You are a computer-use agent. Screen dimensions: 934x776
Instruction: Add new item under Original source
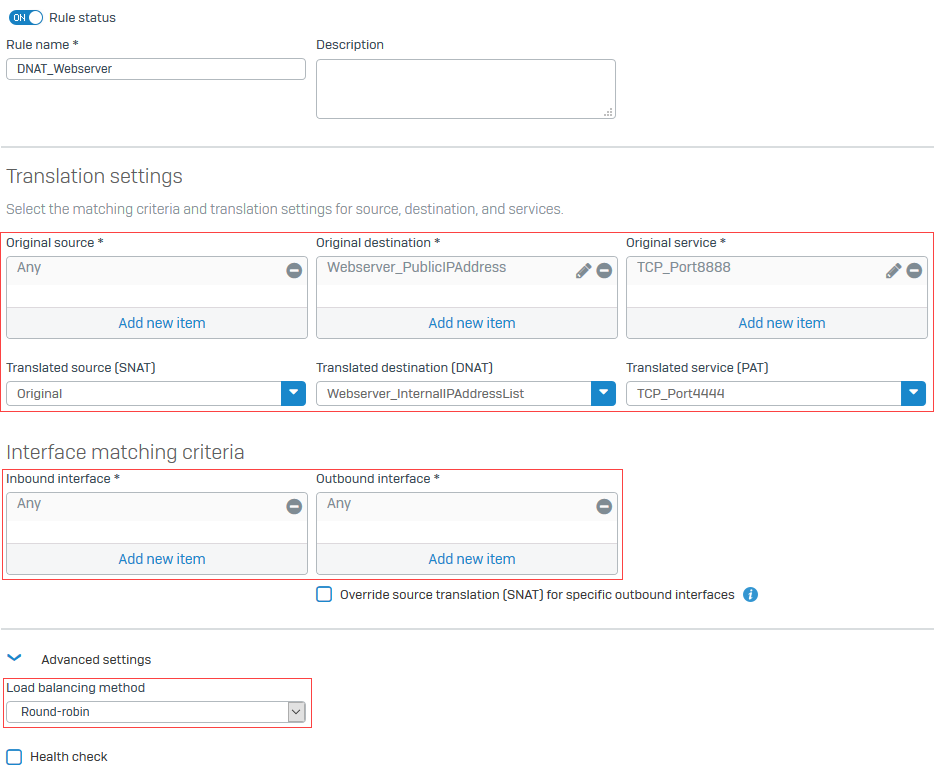[x=162, y=323]
